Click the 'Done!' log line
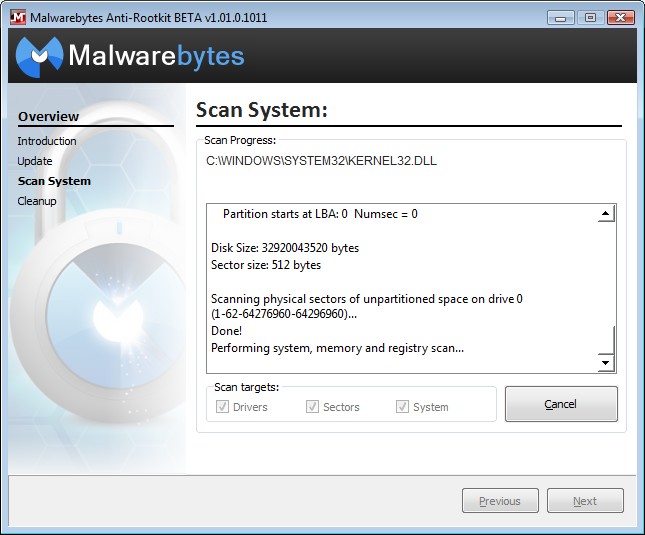This screenshot has height=535, width=645. tap(226, 331)
